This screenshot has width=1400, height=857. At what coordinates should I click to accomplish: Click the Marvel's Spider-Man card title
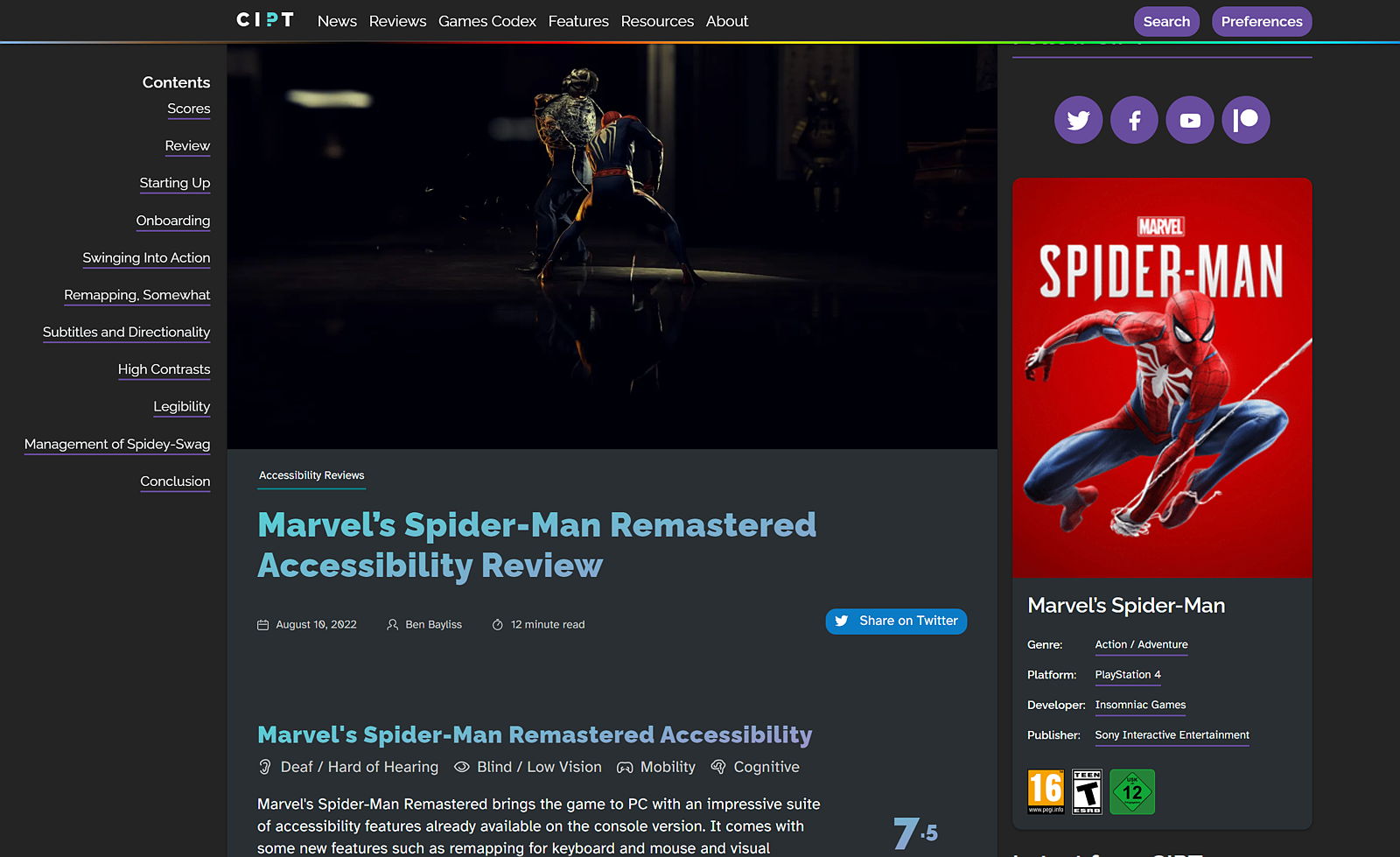(1126, 606)
